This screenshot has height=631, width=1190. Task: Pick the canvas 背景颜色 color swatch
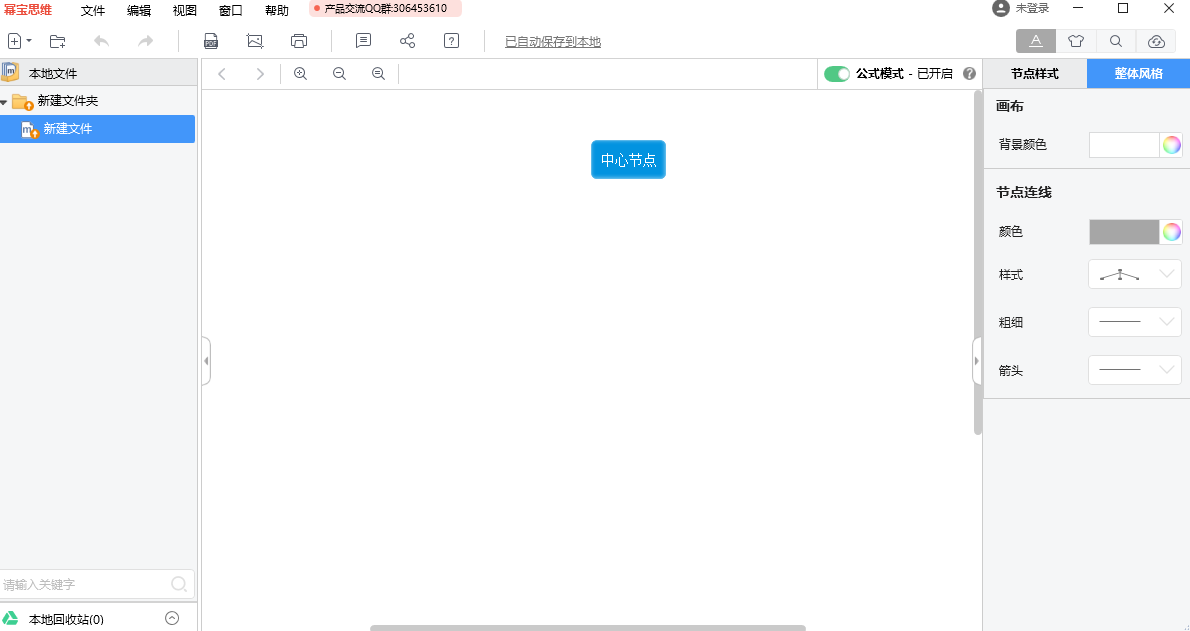(x=1124, y=145)
